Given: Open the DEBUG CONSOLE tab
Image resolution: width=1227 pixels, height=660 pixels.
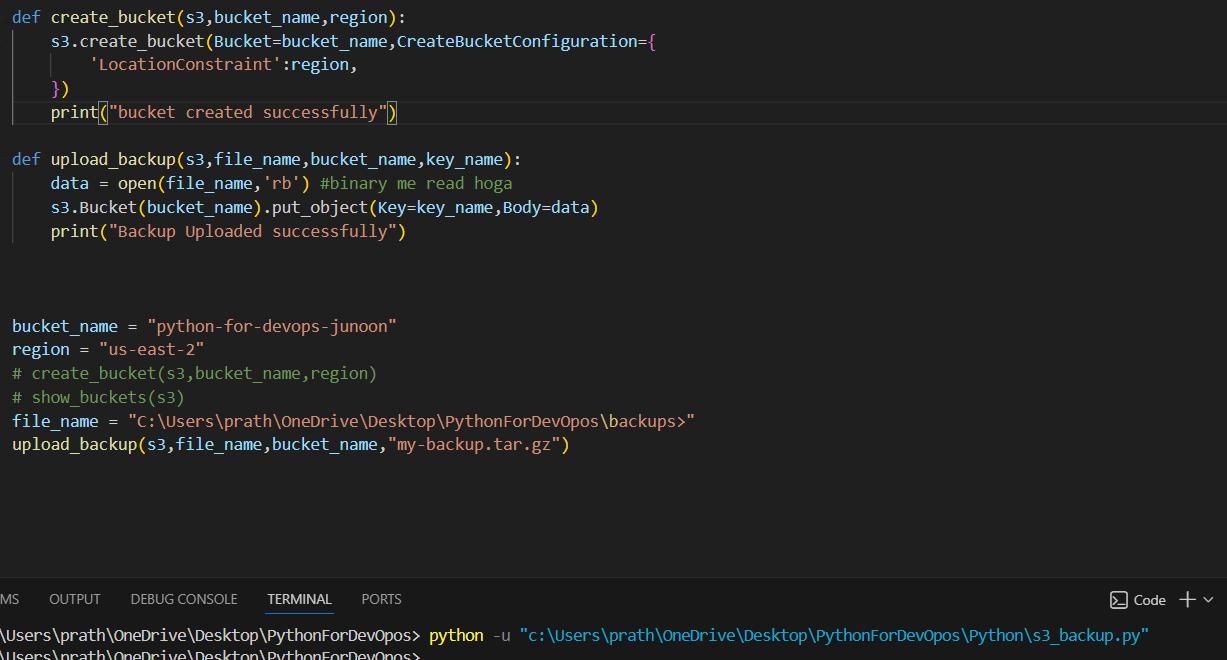Looking at the screenshot, I should pos(184,599).
